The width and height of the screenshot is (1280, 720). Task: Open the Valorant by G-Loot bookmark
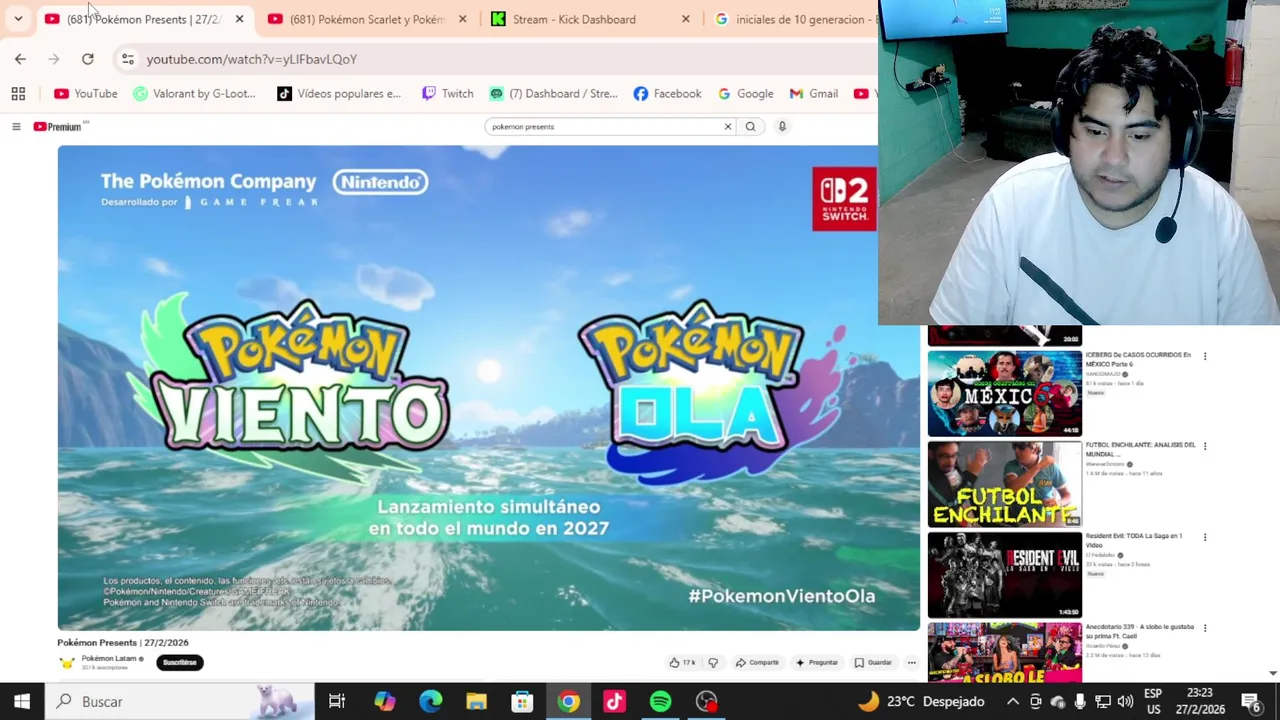(195, 93)
